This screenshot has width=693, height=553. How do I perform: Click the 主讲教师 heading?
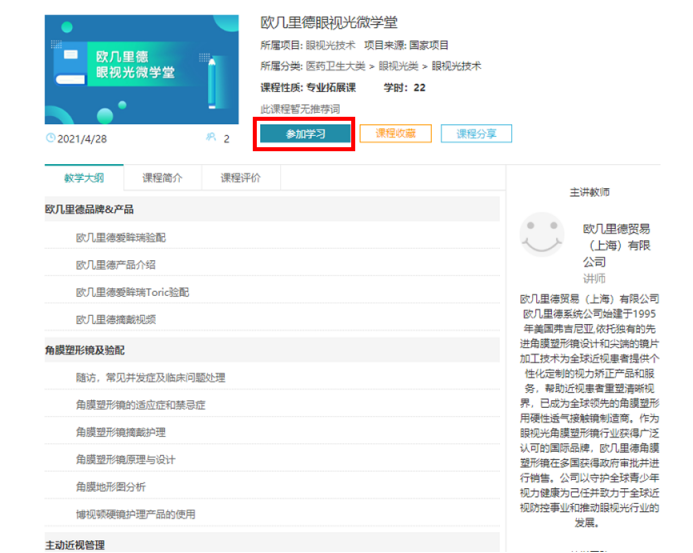589,192
